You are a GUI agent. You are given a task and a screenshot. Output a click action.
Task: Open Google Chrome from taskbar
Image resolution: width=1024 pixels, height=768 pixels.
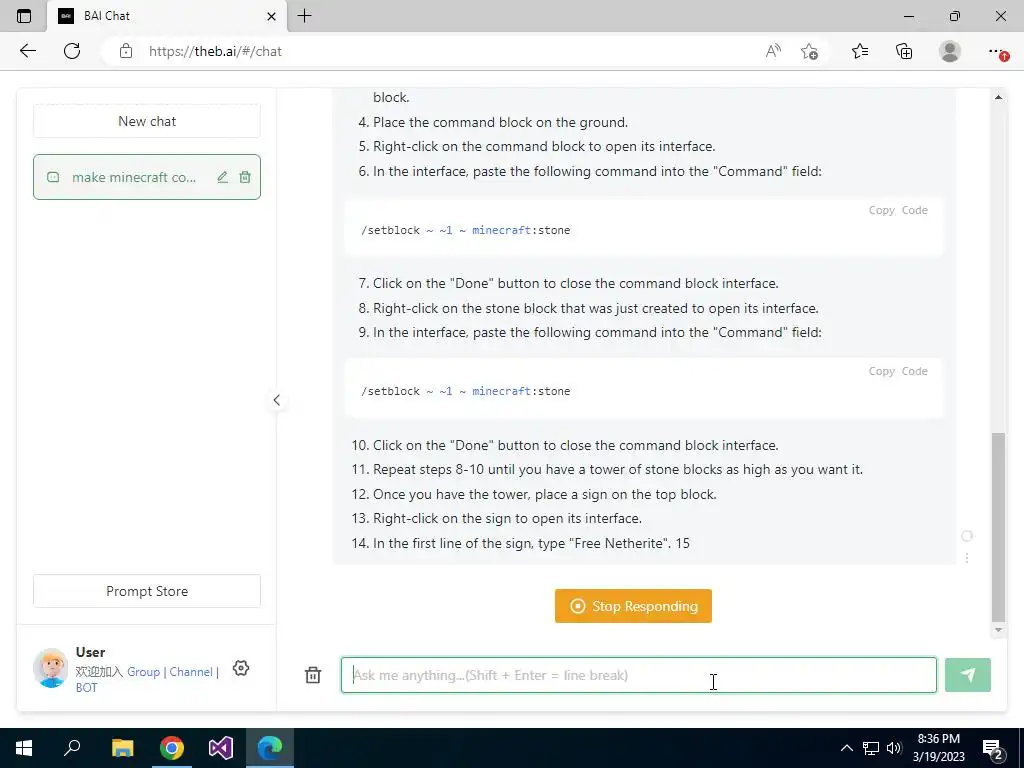(x=172, y=748)
